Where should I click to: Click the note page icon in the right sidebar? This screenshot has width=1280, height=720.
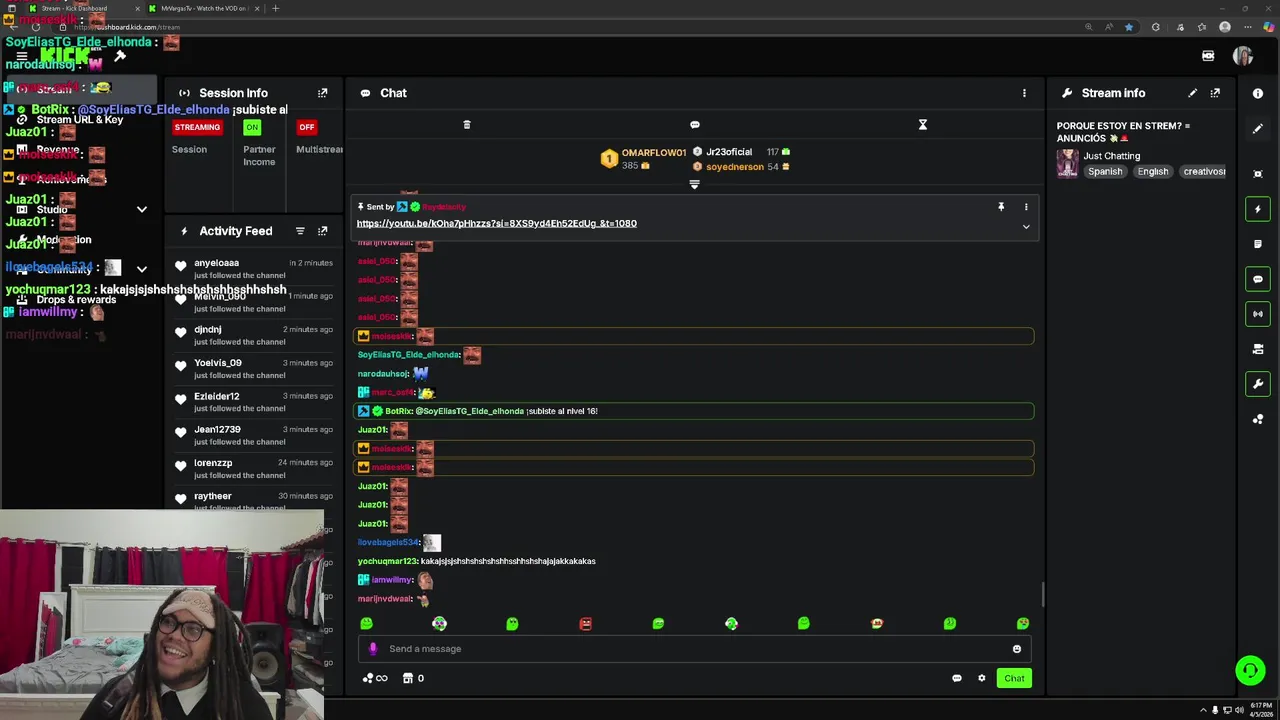pyautogui.click(x=1258, y=244)
